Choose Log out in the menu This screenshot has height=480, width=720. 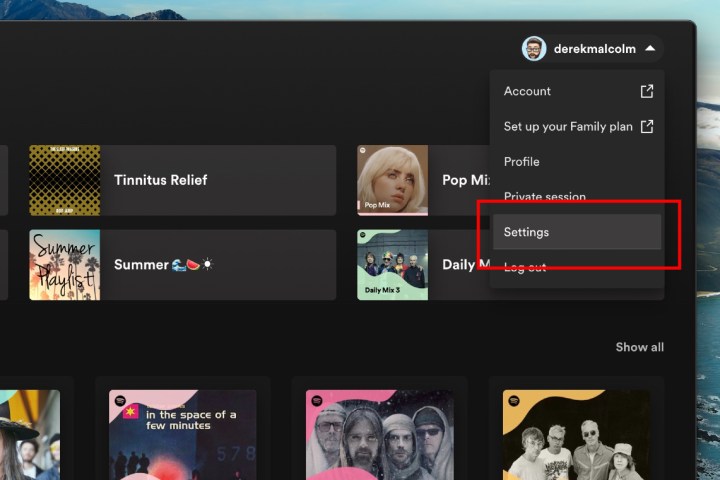coord(525,267)
